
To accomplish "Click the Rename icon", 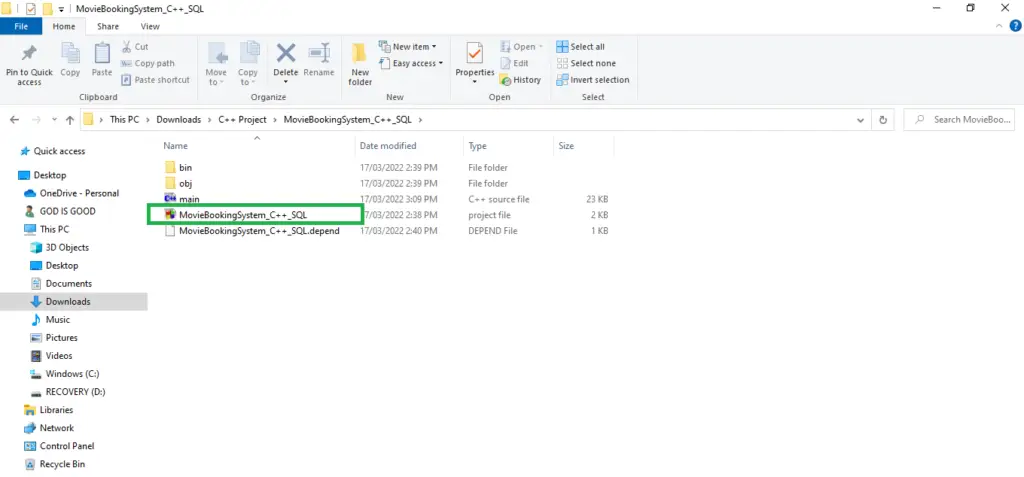I will [x=319, y=53].
